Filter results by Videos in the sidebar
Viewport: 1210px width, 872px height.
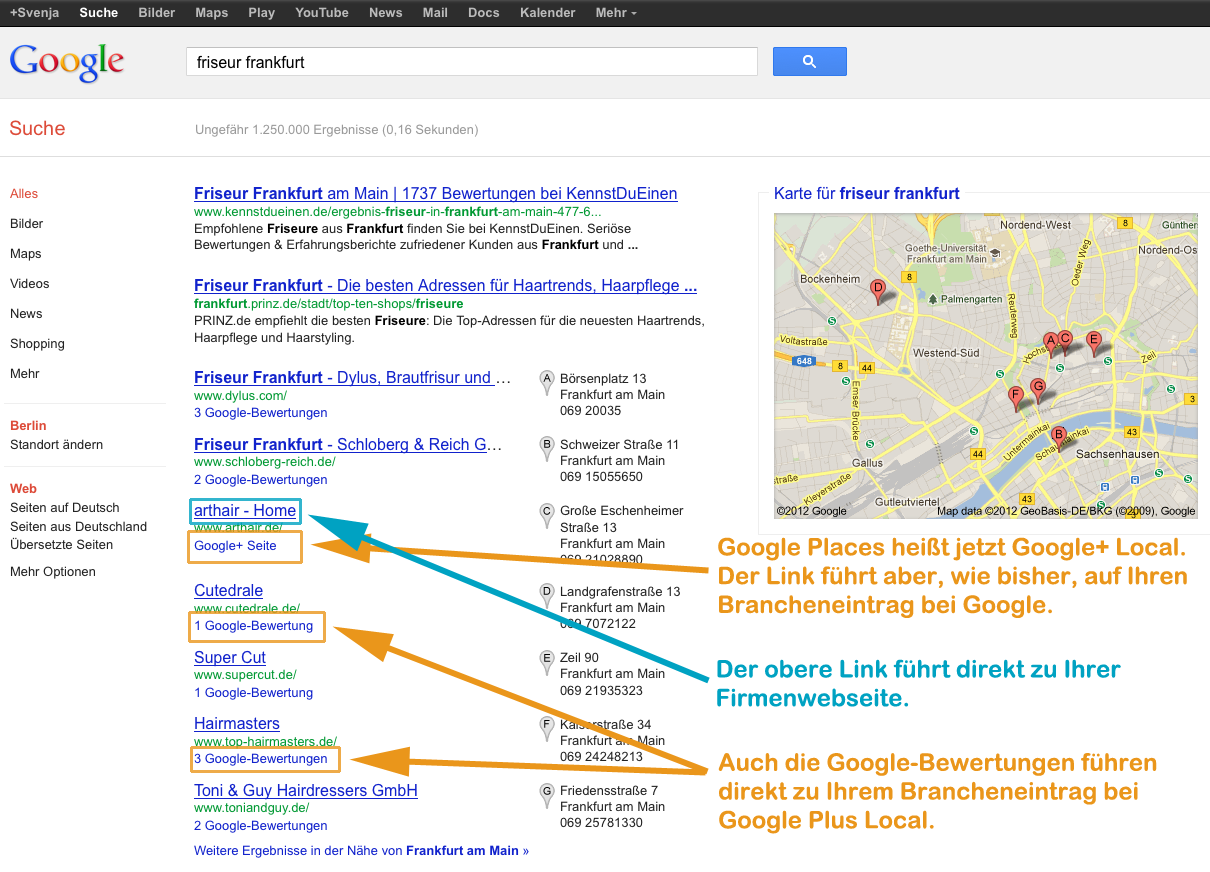(x=30, y=284)
